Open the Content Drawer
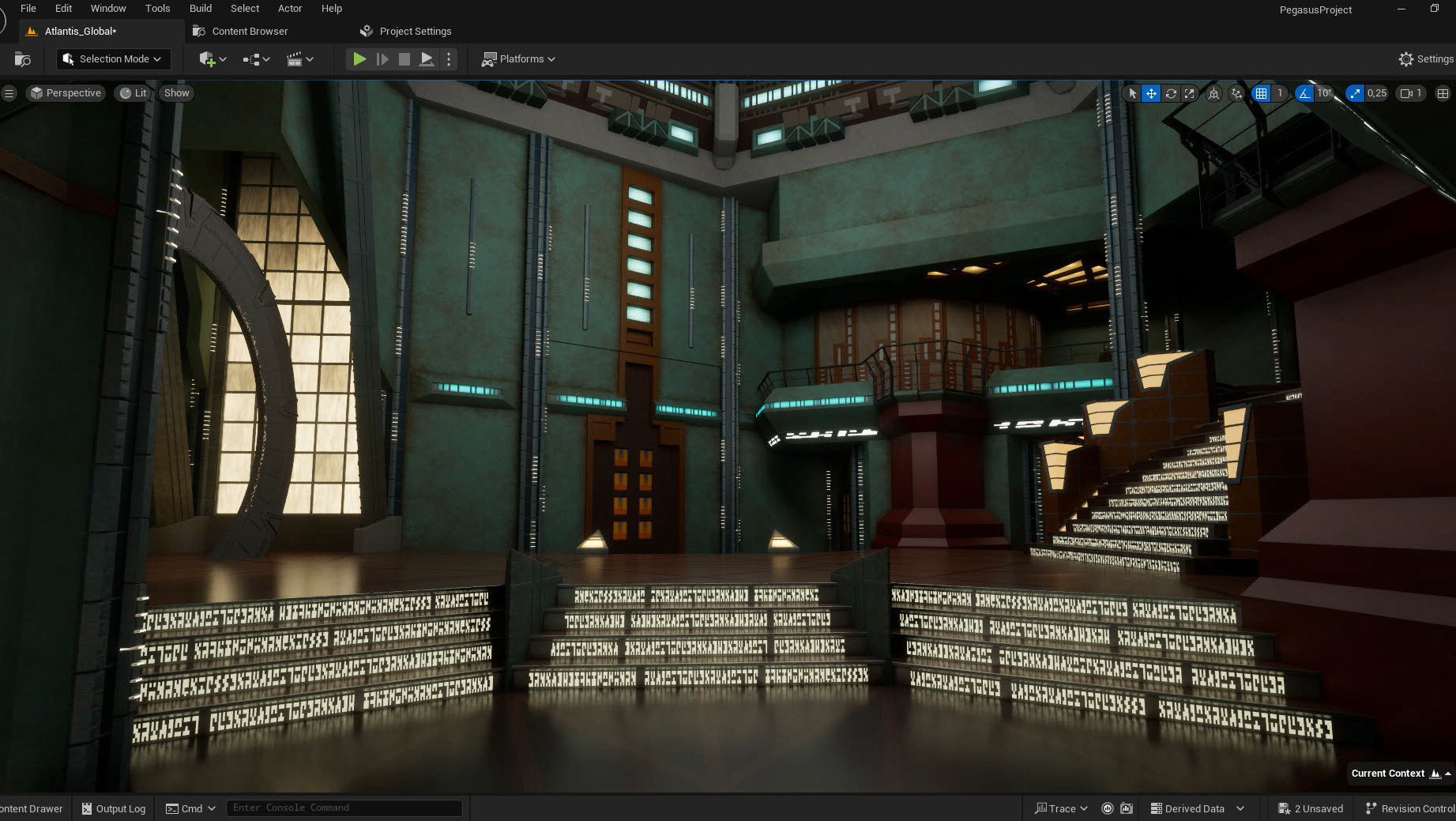Viewport: 1456px width, 821px height. [x=32, y=808]
